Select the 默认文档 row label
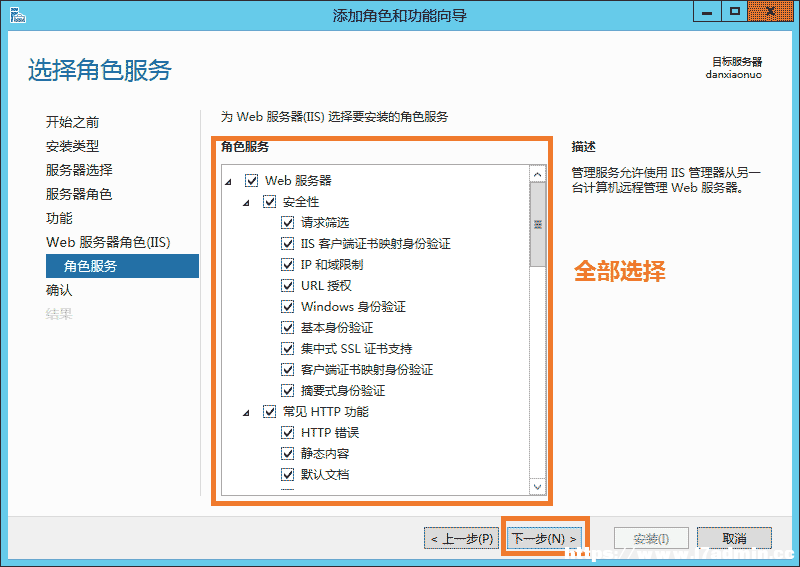Screen dimensions: 800x567 pos(325,474)
